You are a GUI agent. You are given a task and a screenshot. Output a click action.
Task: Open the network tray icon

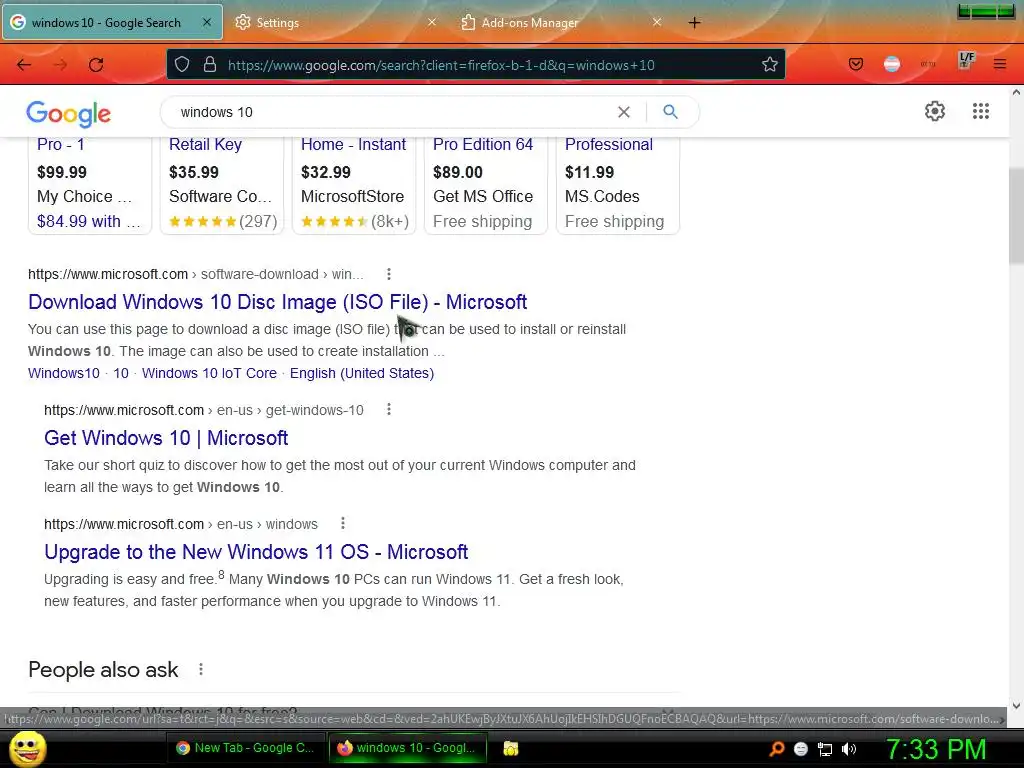[x=825, y=749]
